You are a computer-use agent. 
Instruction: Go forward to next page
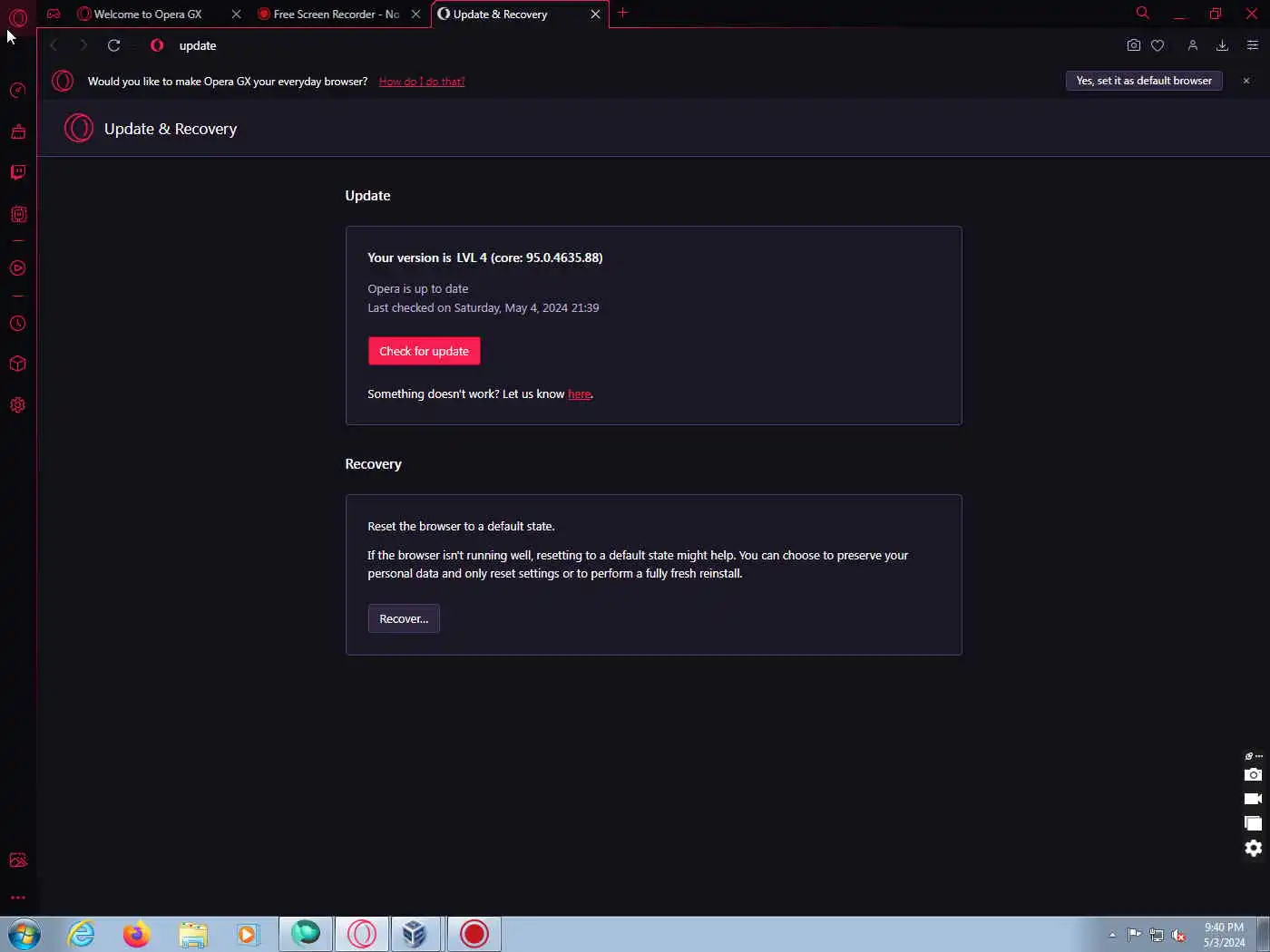tap(83, 45)
